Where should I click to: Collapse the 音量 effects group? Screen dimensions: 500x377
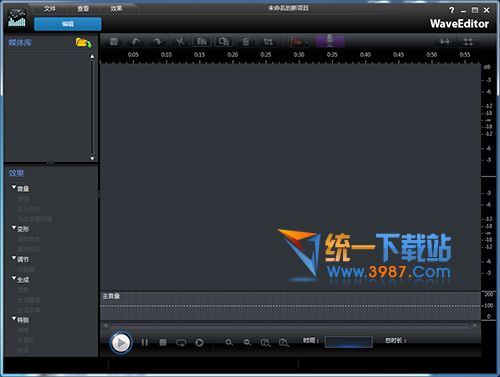[14, 188]
